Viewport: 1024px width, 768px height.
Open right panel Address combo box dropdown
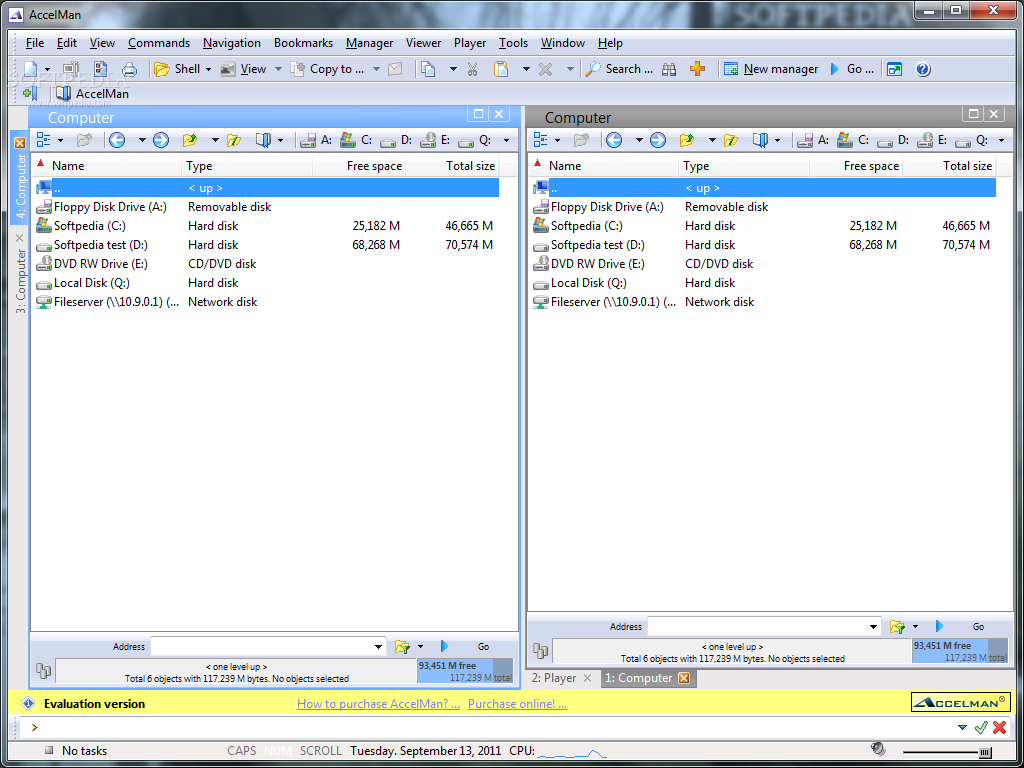[x=874, y=626]
